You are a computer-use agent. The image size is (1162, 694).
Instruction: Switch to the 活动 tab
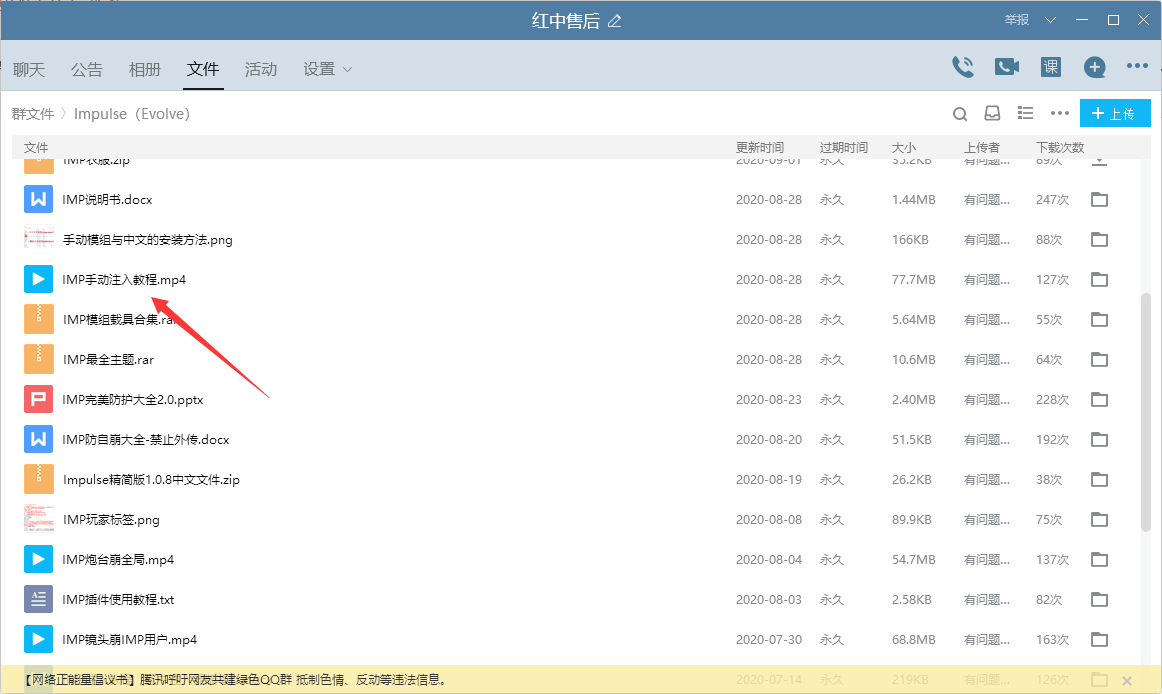click(x=261, y=69)
